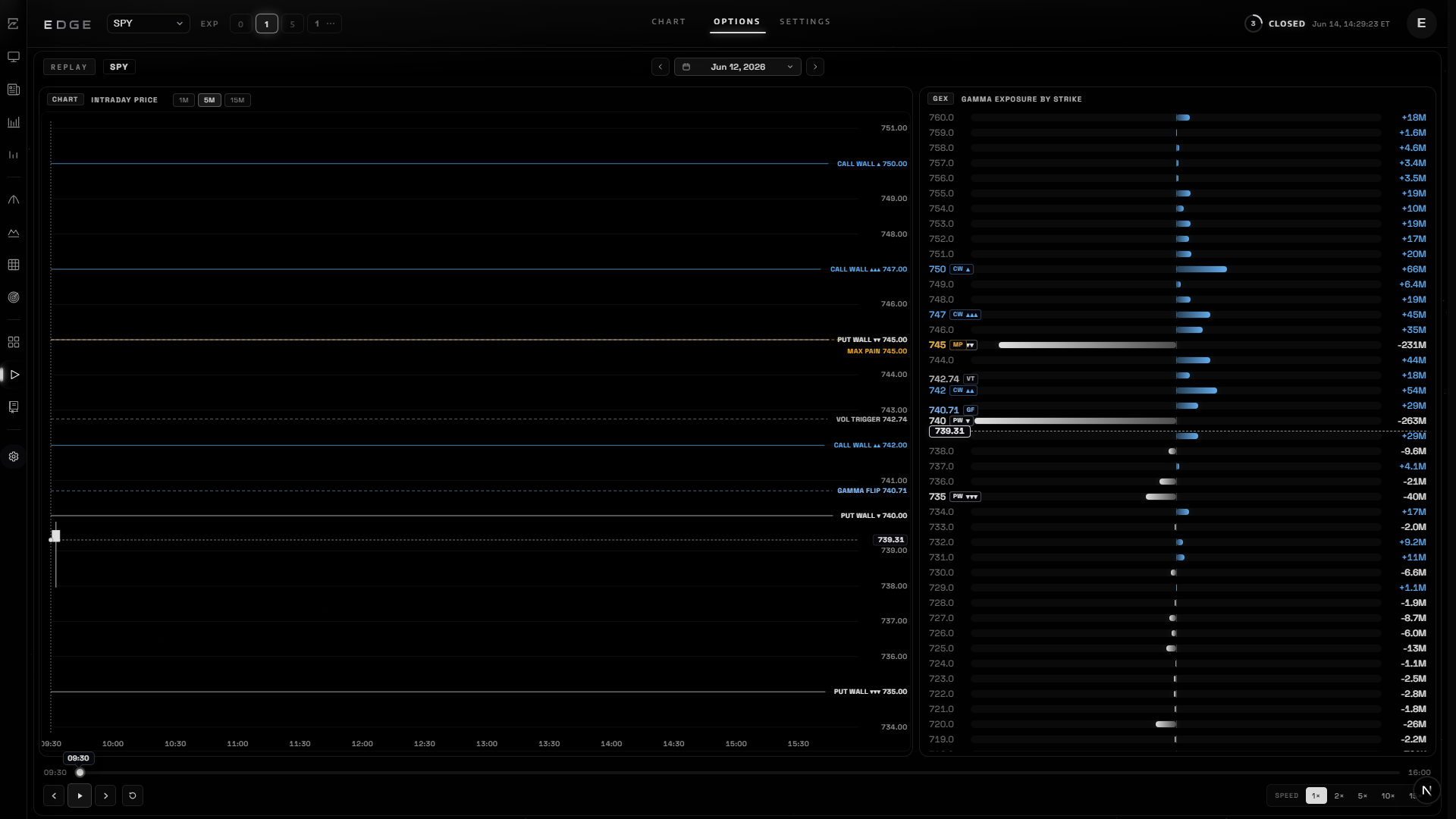Click the replay restart loop icon
This screenshot has height=819, width=1456.
[x=133, y=795]
